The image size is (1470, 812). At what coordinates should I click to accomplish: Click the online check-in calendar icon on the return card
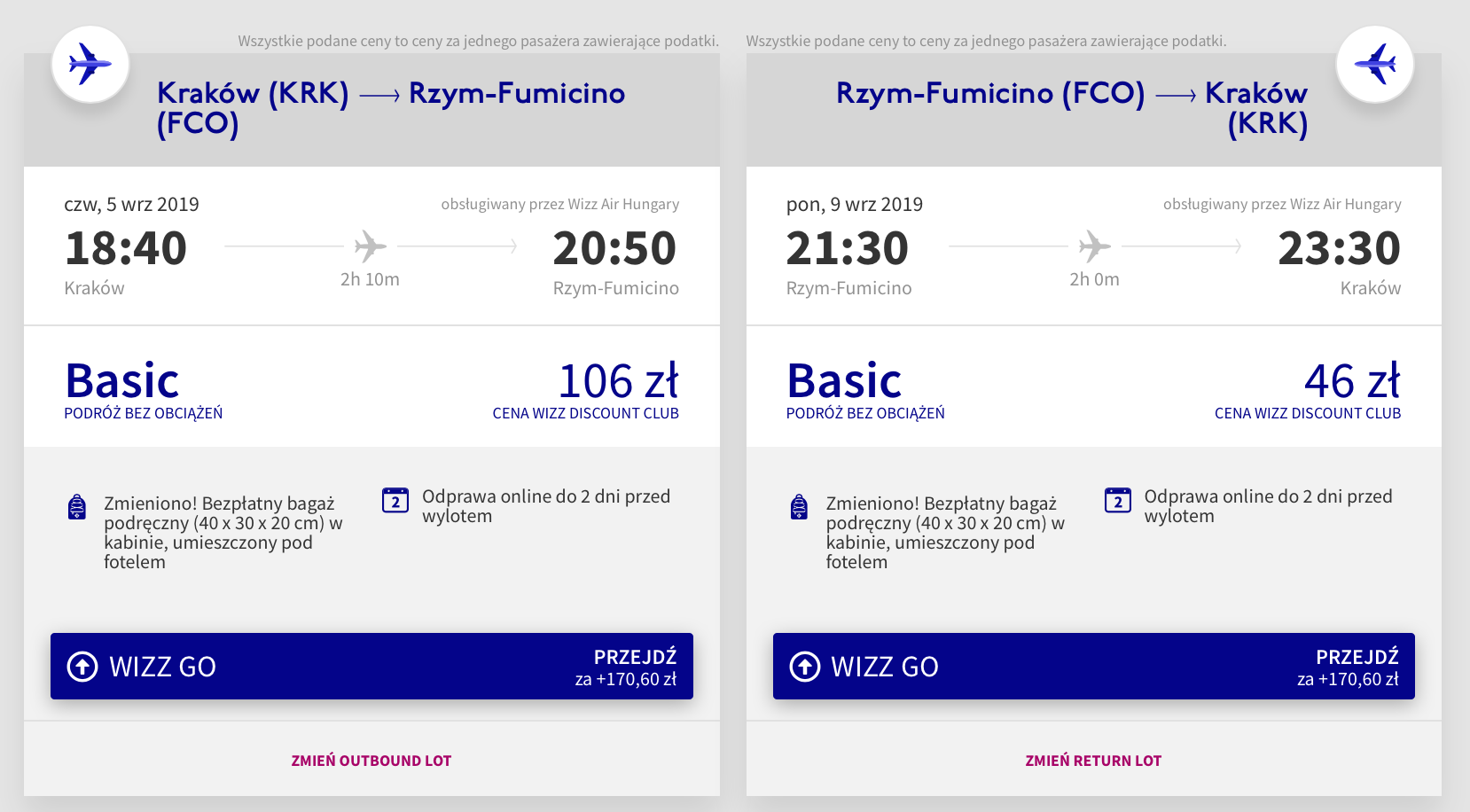[x=1118, y=500]
